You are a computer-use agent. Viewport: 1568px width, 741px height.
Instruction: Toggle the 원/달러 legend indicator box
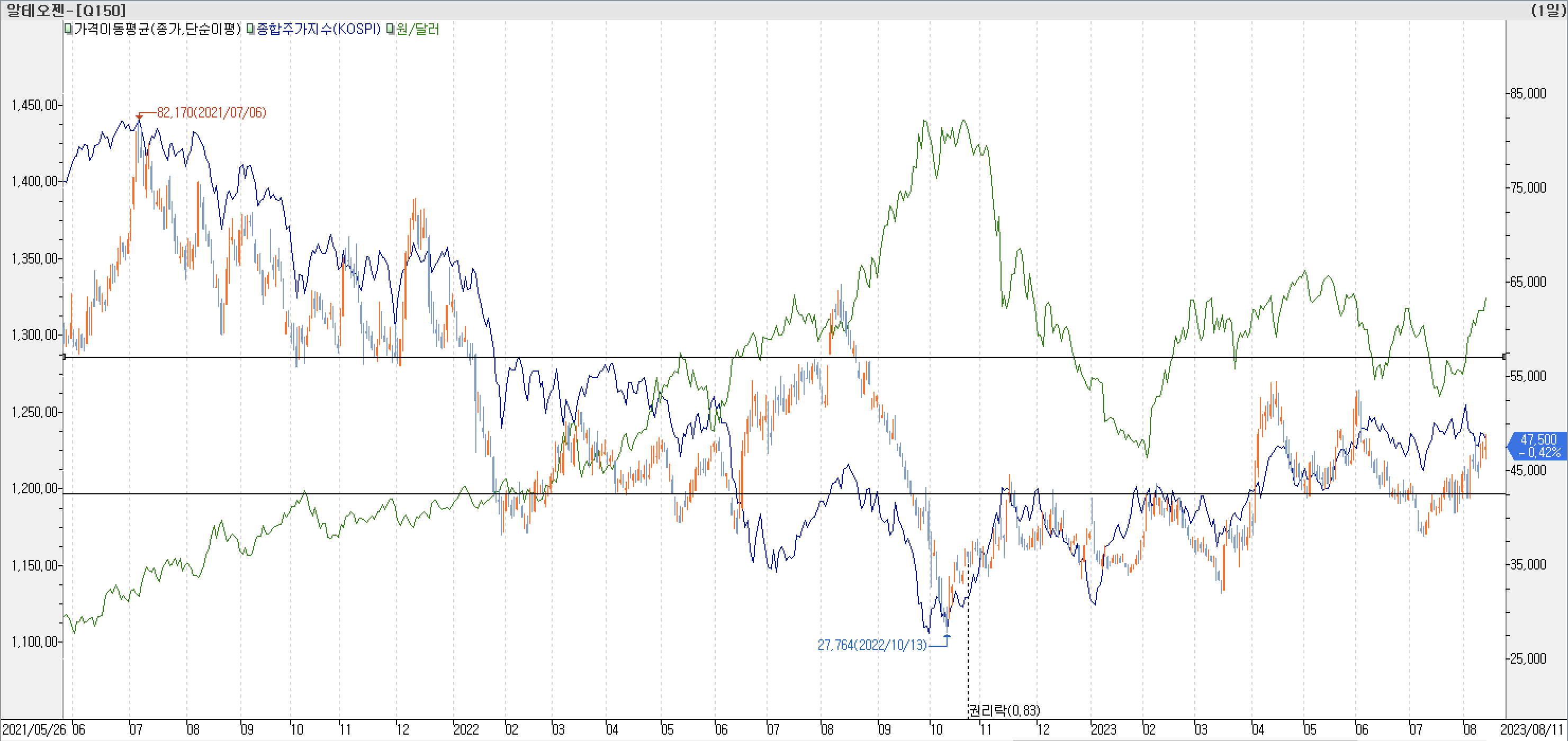(x=390, y=29)
